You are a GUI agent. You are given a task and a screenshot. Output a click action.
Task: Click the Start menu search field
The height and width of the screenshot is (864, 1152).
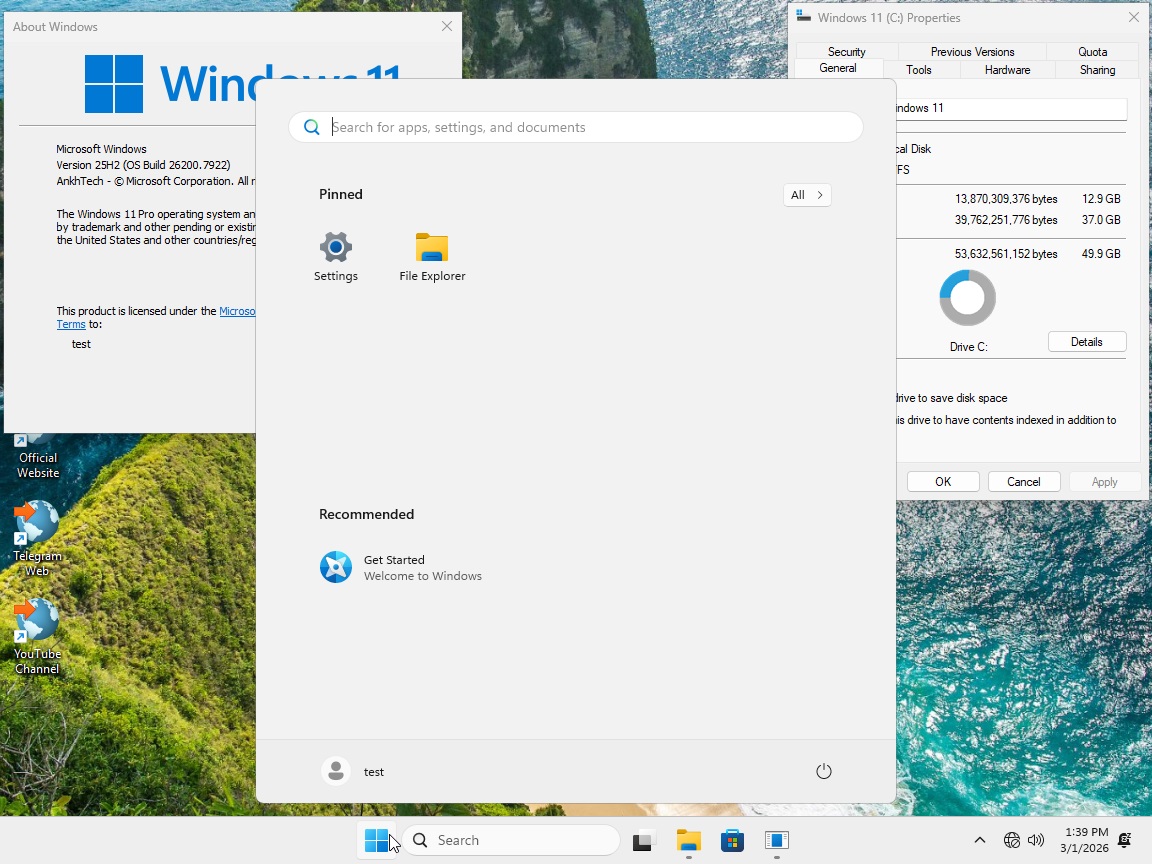pos(575,127)
